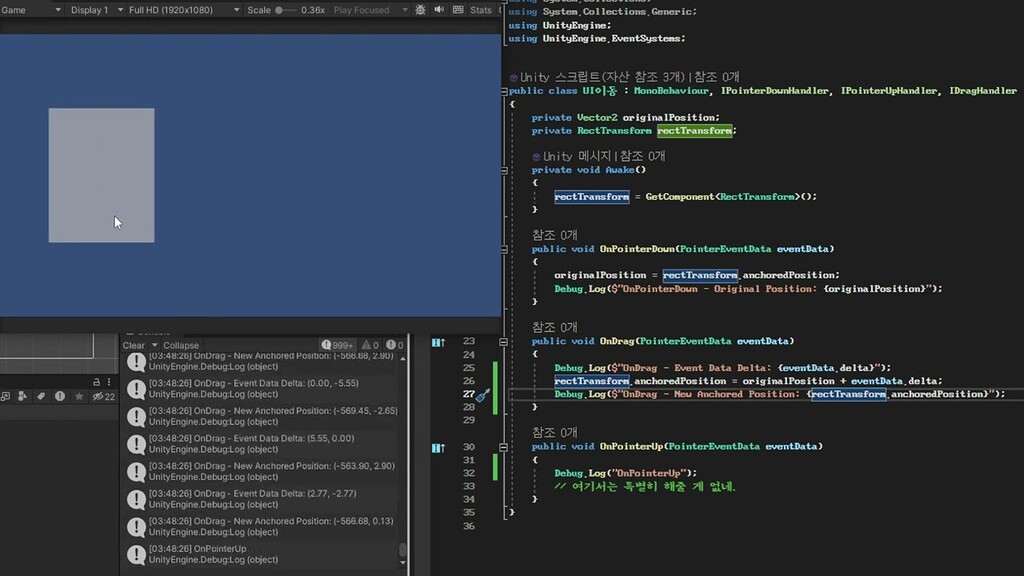The height and width of the screenshot is (576, 1024).
Task: Click the label tag icon in the left strip
Action: click(41, 395)
